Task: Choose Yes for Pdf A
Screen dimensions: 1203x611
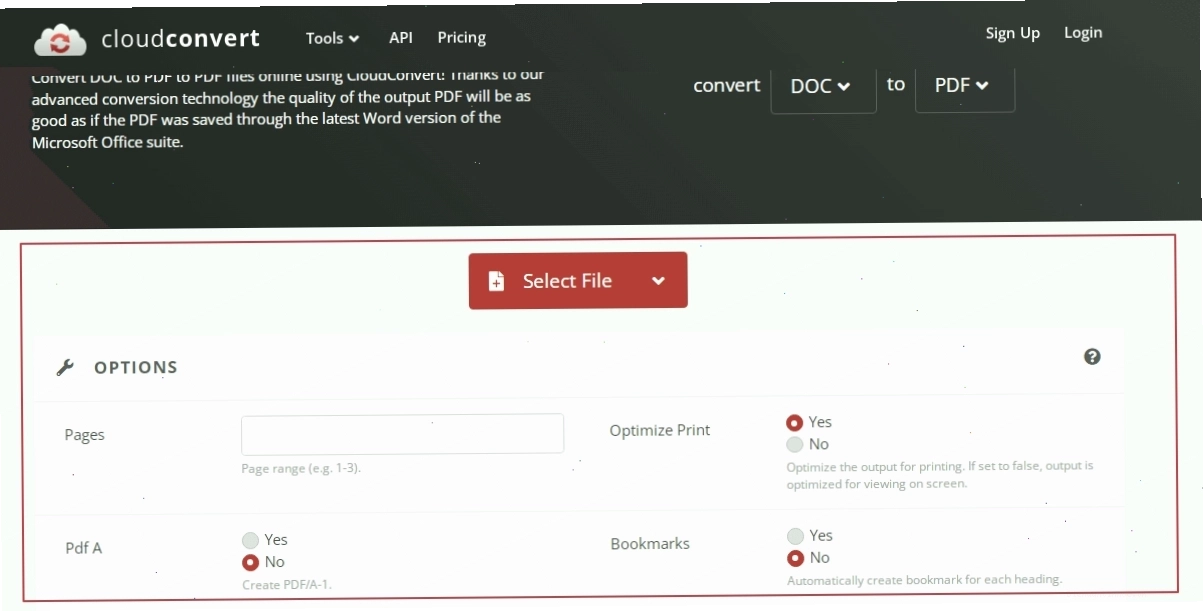Action: pyautogui.click(x=251, y=540)
